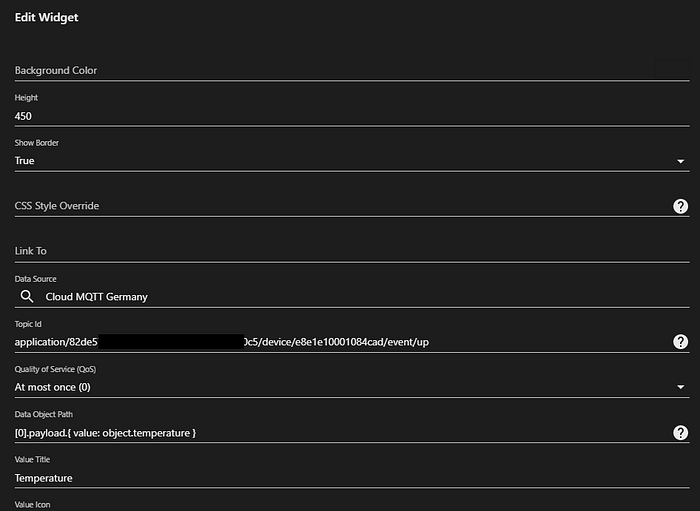This screenshot has height=511, width=700.
Task: Click the Data Source label
Action: click(x=36, y=279)
